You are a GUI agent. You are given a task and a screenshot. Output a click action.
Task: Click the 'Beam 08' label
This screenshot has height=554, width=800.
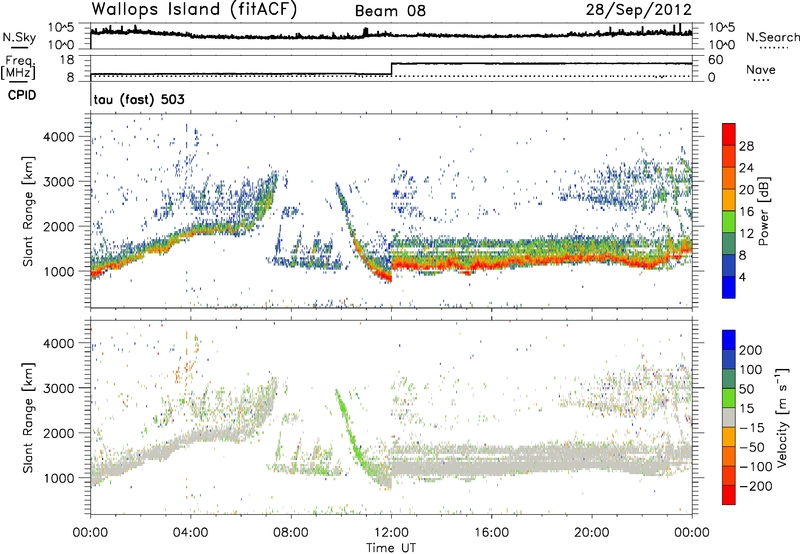coord(390,11)
